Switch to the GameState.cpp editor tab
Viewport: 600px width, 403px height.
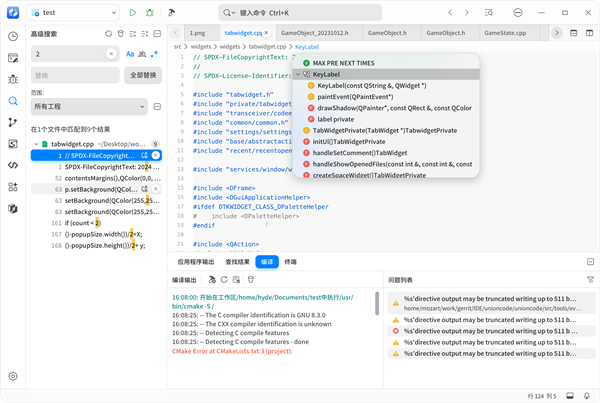pyautogui.click(x=505, y=33)
